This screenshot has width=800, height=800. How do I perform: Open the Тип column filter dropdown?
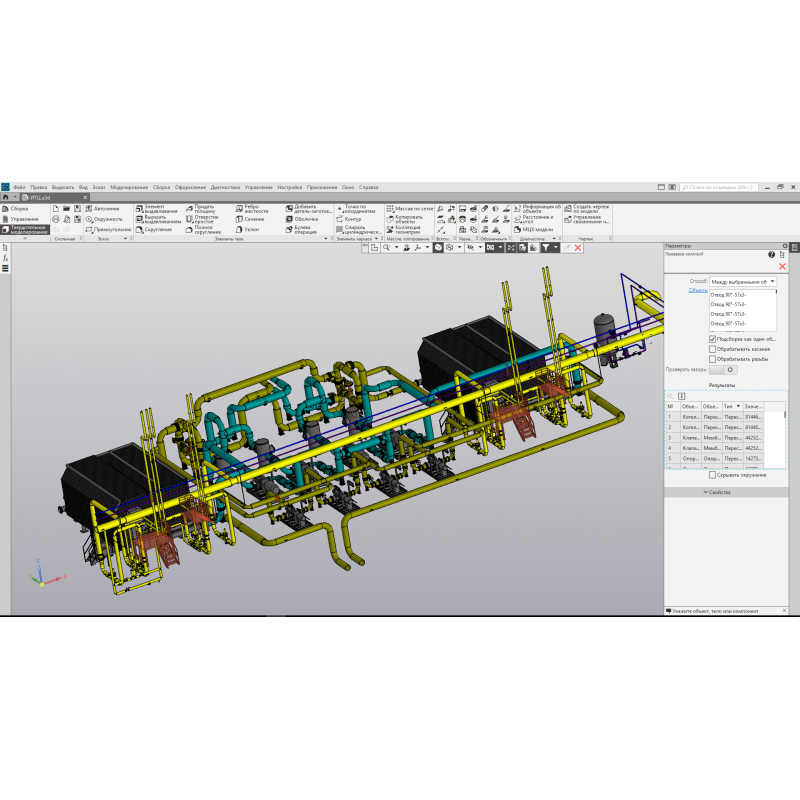click(x=739, y=406)
